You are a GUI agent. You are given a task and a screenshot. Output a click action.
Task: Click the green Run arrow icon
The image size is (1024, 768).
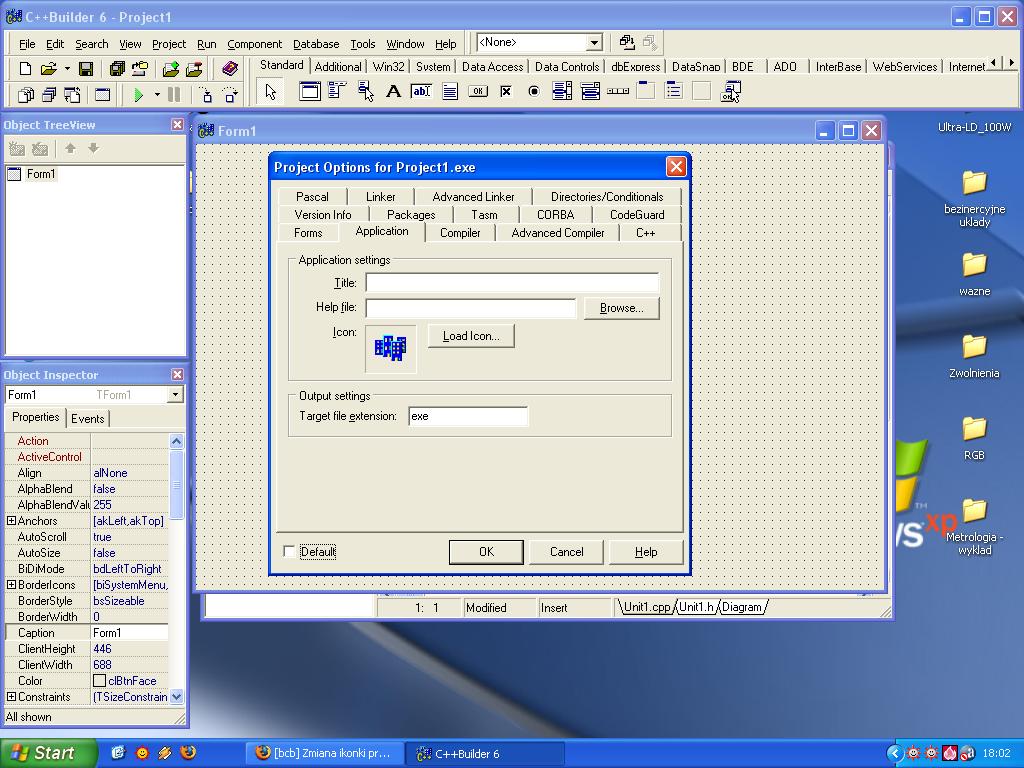point(138,95)
